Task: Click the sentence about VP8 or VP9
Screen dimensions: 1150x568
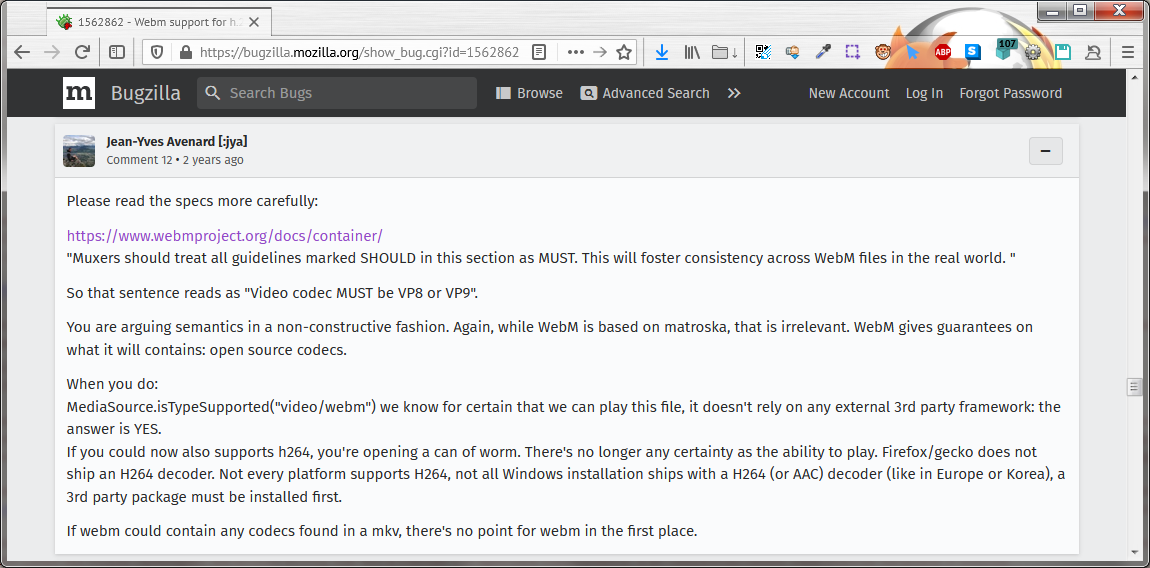Action: (x=273, y=293)
